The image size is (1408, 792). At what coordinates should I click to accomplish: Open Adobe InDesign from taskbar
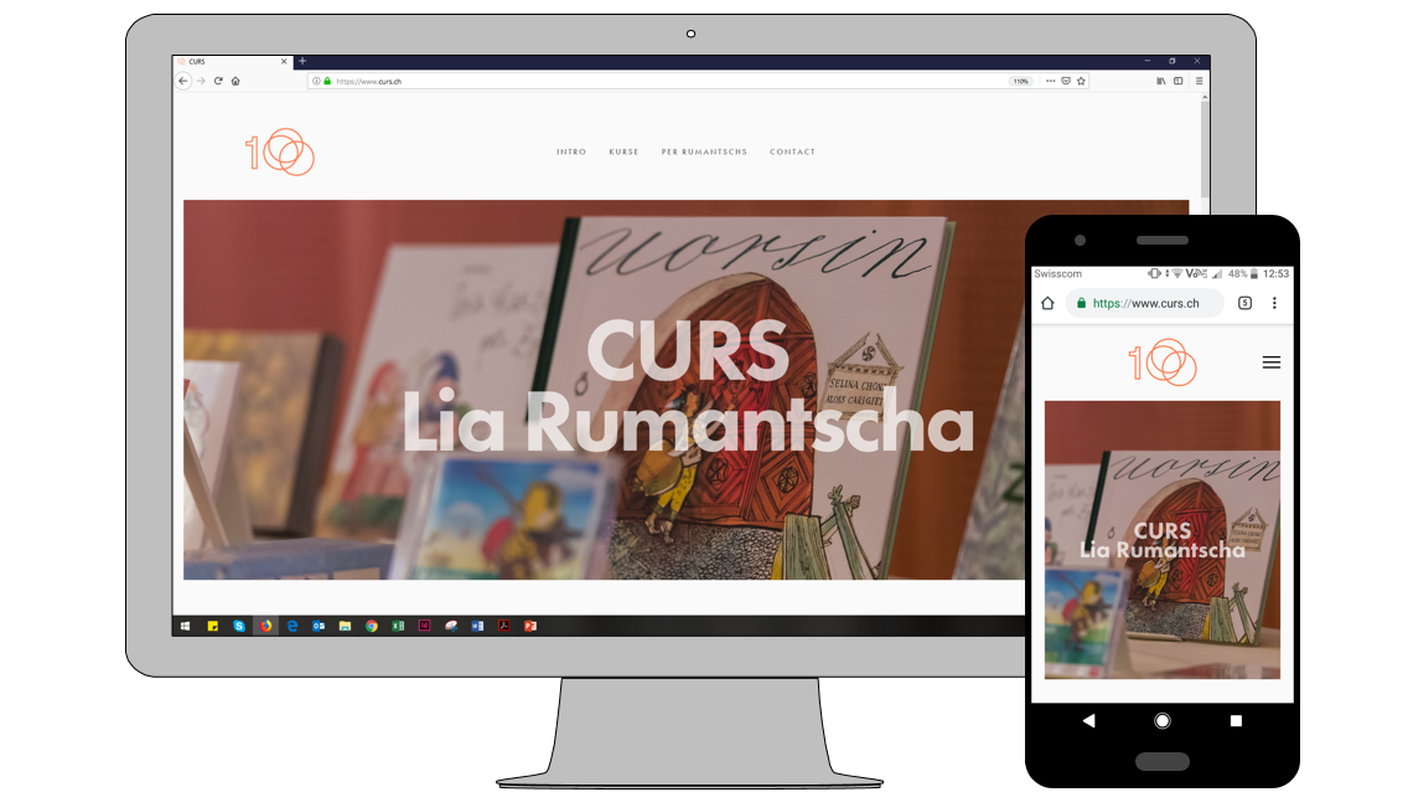point(424,626)
